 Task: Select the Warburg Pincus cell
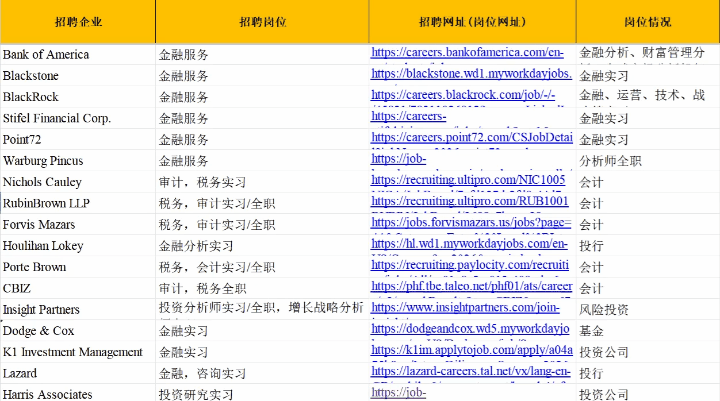(x=78, y=161)
